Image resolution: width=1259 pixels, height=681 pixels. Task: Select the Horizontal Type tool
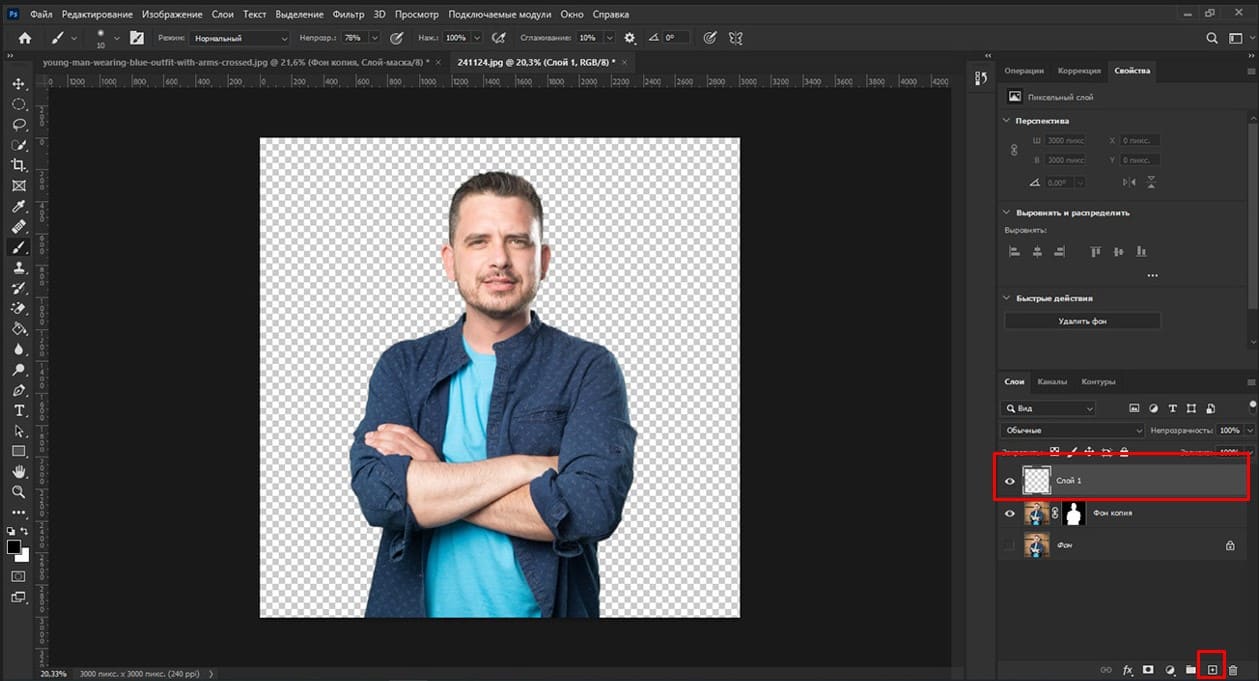pyautogui.click(x=19, y=410)
